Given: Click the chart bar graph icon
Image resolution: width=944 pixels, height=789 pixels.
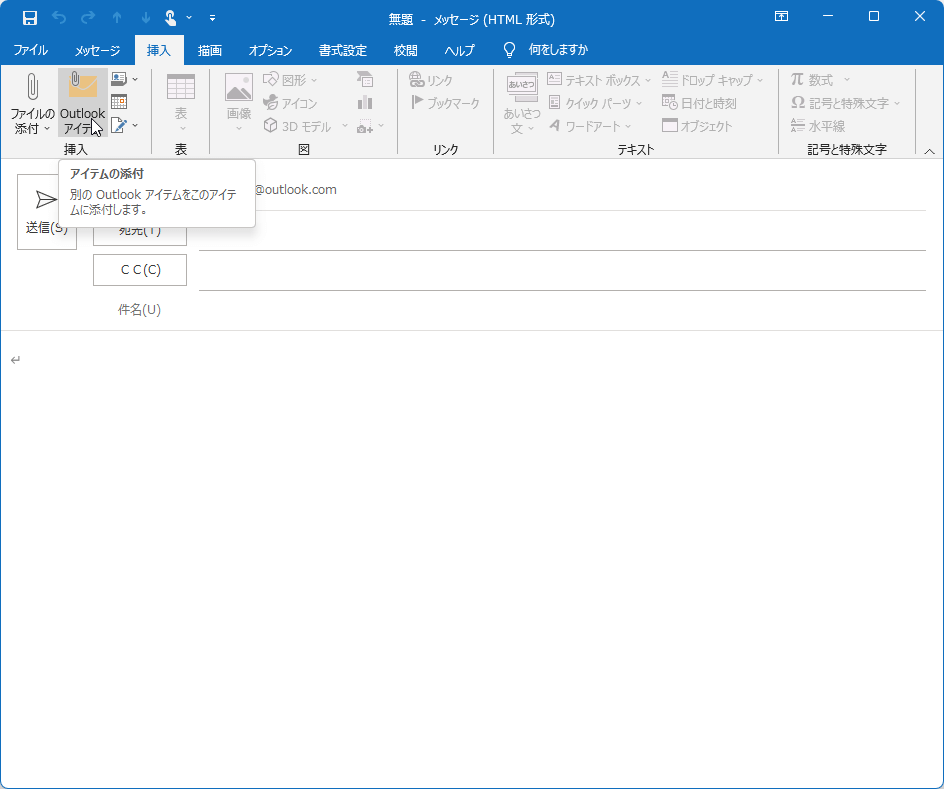Looking at the screenshot, I should coord(365,102).
